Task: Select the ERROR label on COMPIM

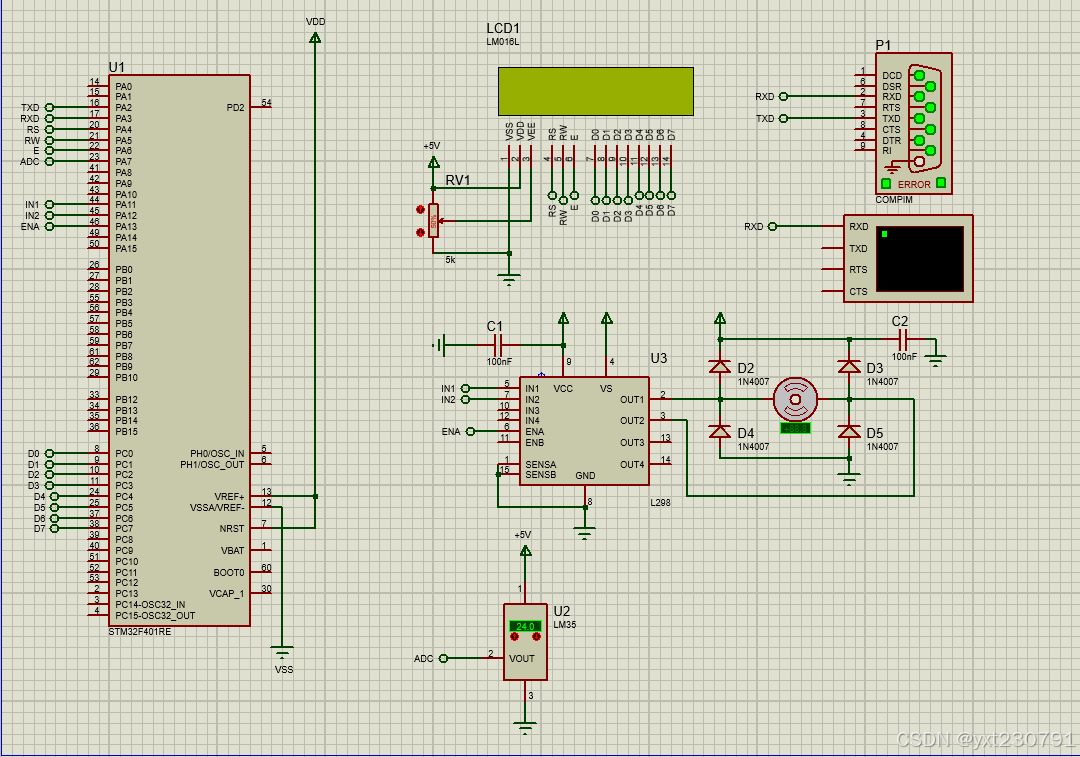Action: tap(914, 184)
